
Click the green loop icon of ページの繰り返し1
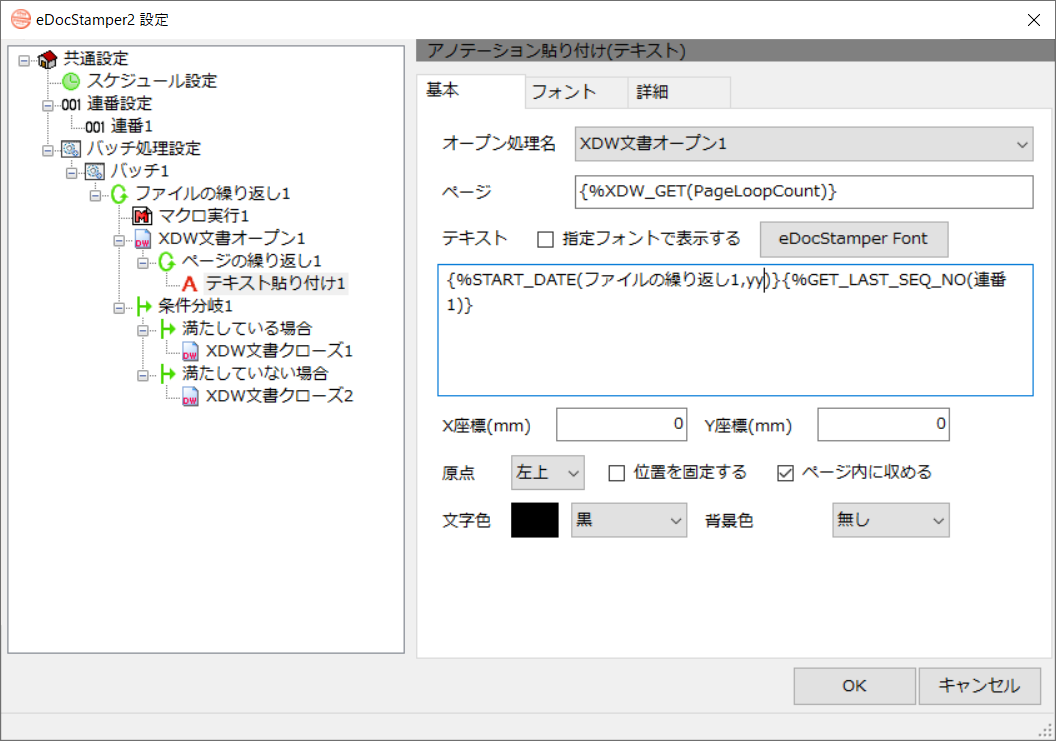[166, 261]
